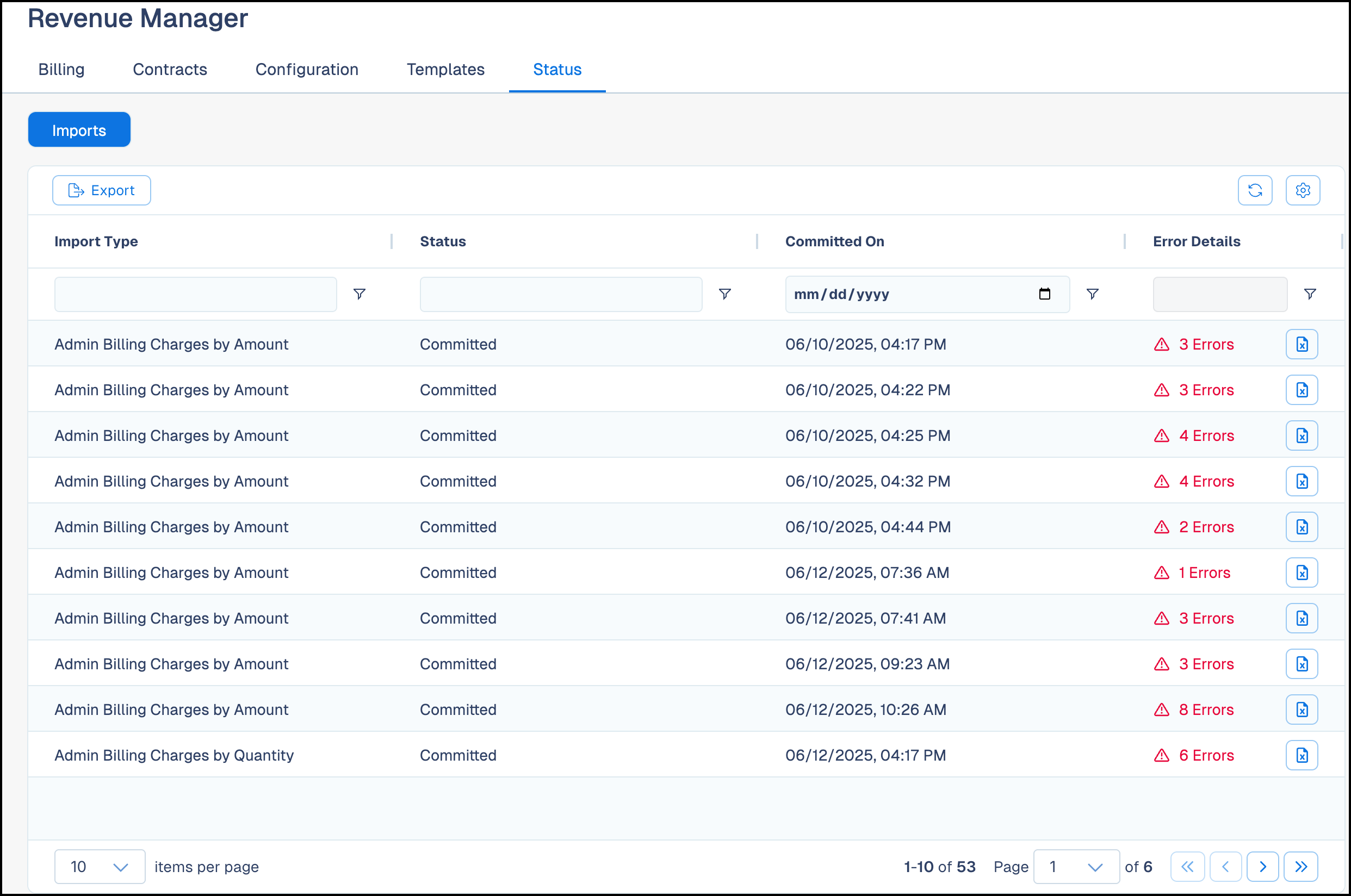This screenshot has height=896, width=1351.
Task: Open table settings gear icon
Action: tap(1303, 190)
